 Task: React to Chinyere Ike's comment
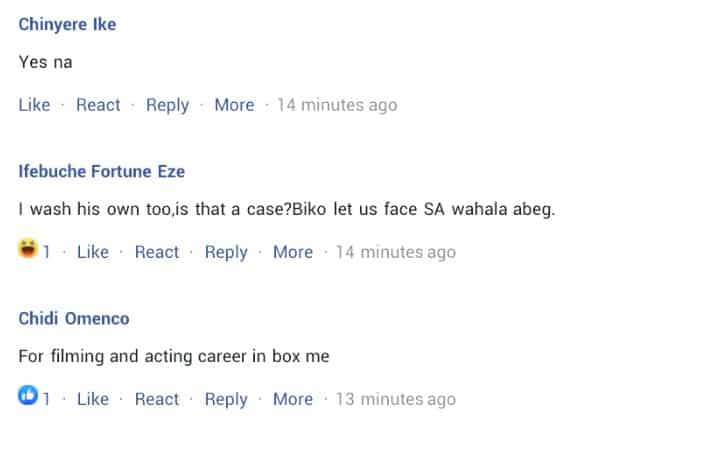coord(98,105)
